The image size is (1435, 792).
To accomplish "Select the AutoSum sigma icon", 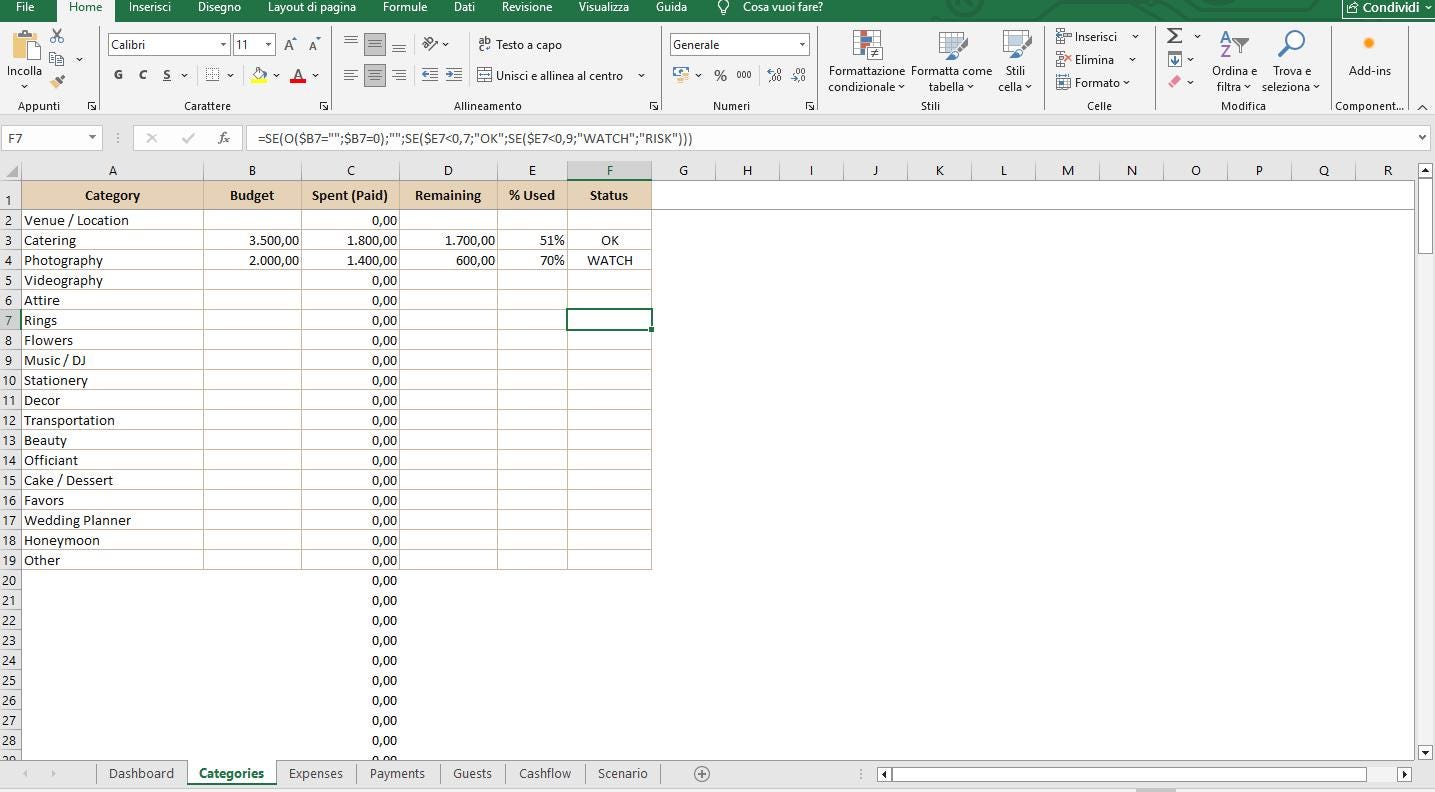I will pos(1176,36).
